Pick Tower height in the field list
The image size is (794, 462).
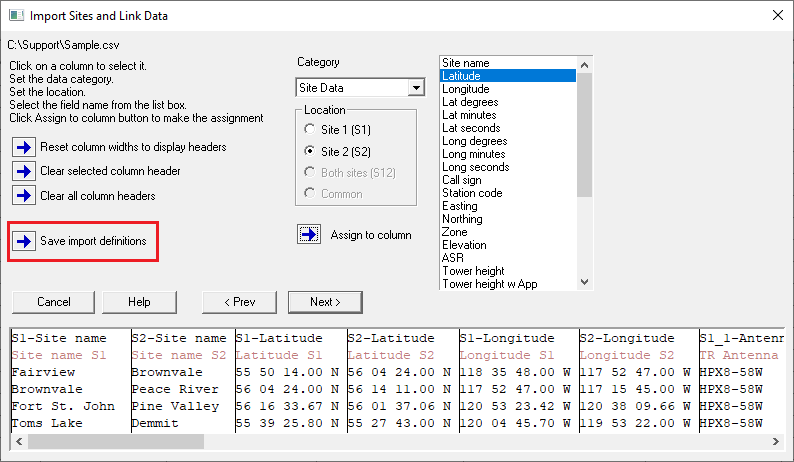pos(473,271)
